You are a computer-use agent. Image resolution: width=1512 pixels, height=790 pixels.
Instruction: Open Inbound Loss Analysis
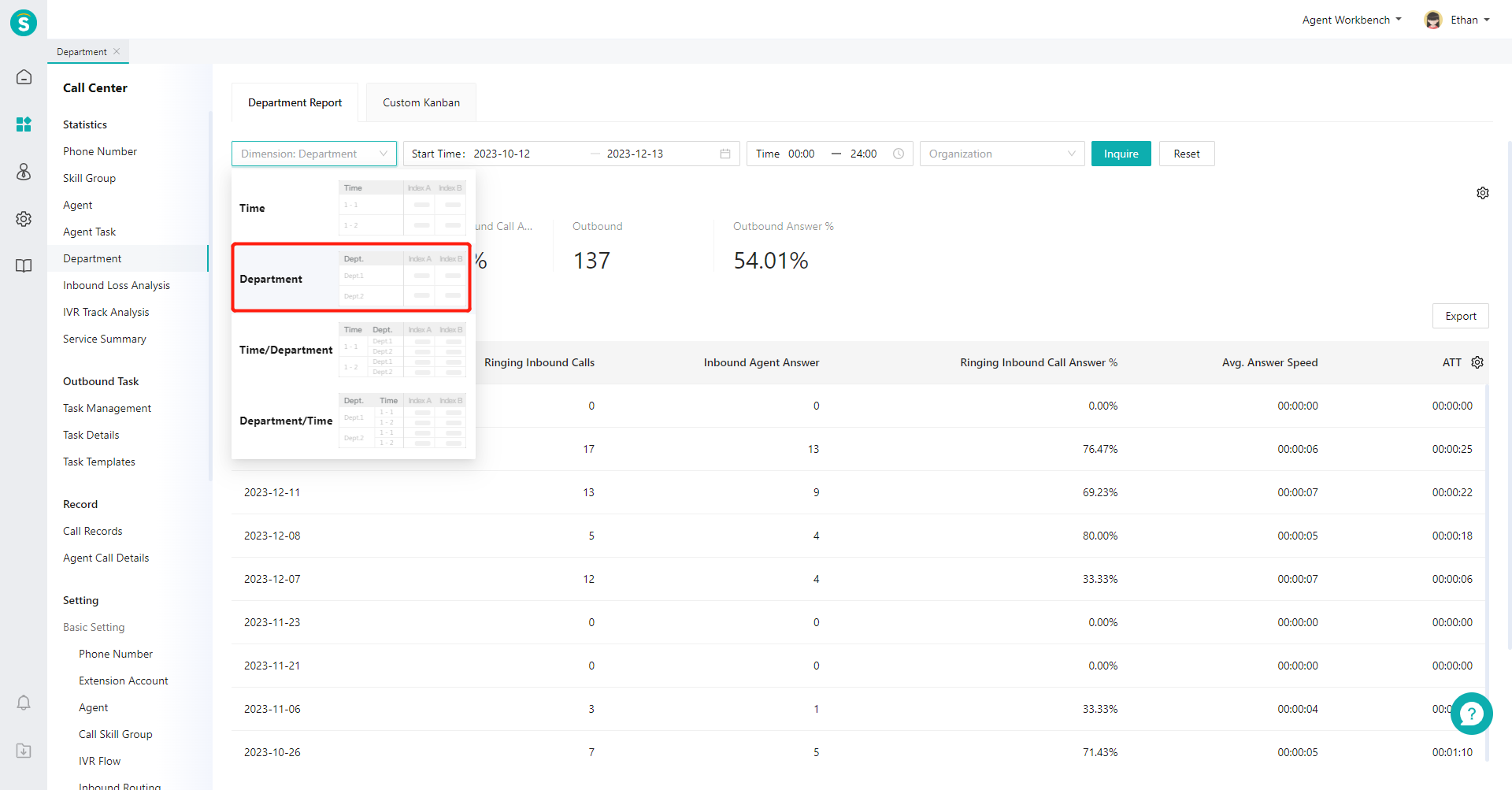click(x=117, y=285)
